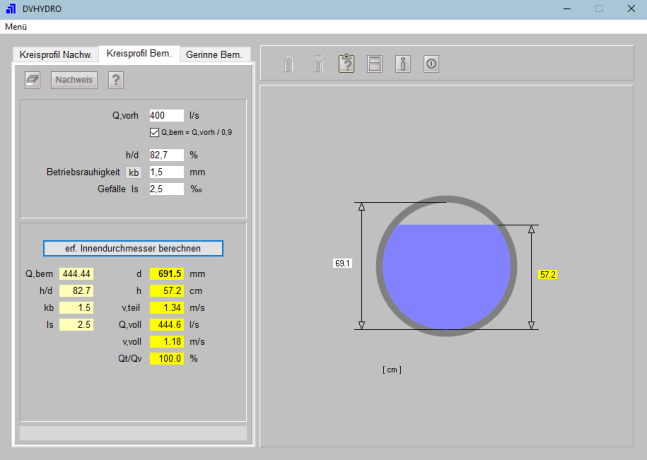Click the window layout icon in toolbar
This screenshot has width=647, height=460.
[x=375, y=64]
